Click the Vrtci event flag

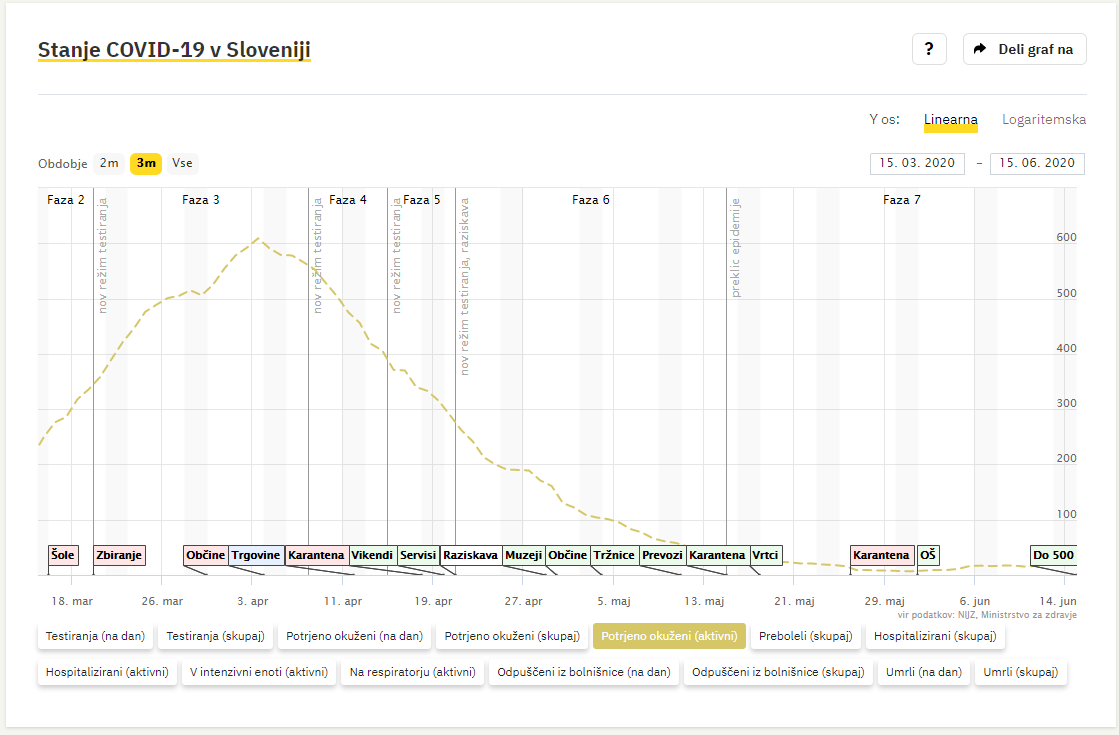766,555
